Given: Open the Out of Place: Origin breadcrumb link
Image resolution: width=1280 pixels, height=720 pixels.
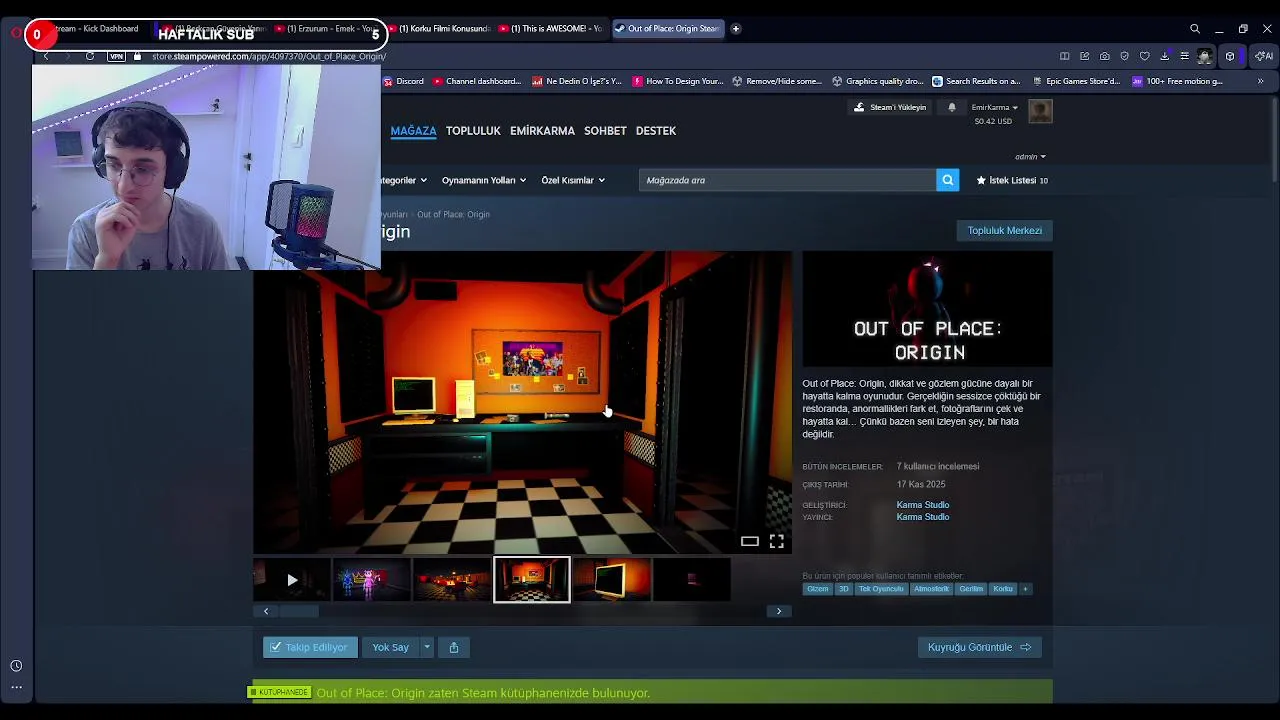Looking at the screenshot, I should 453,214.
